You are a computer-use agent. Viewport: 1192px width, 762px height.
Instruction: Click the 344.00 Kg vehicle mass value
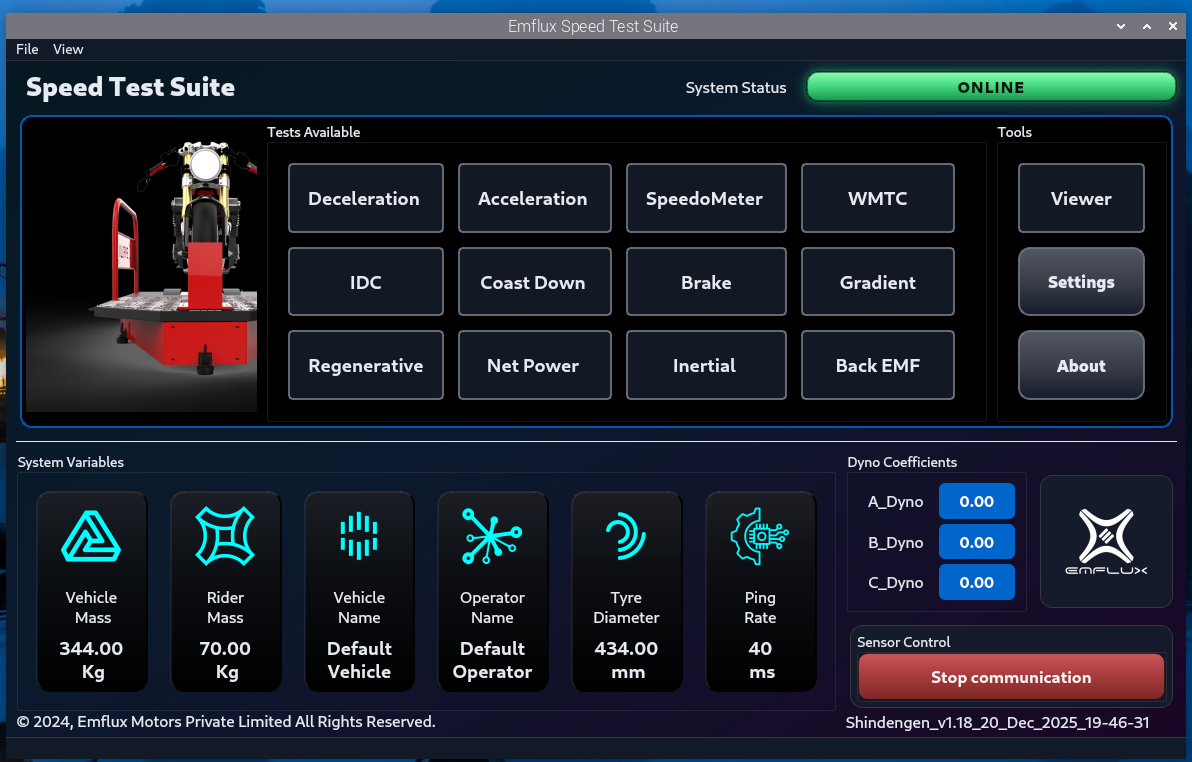[x=91, y=660]
